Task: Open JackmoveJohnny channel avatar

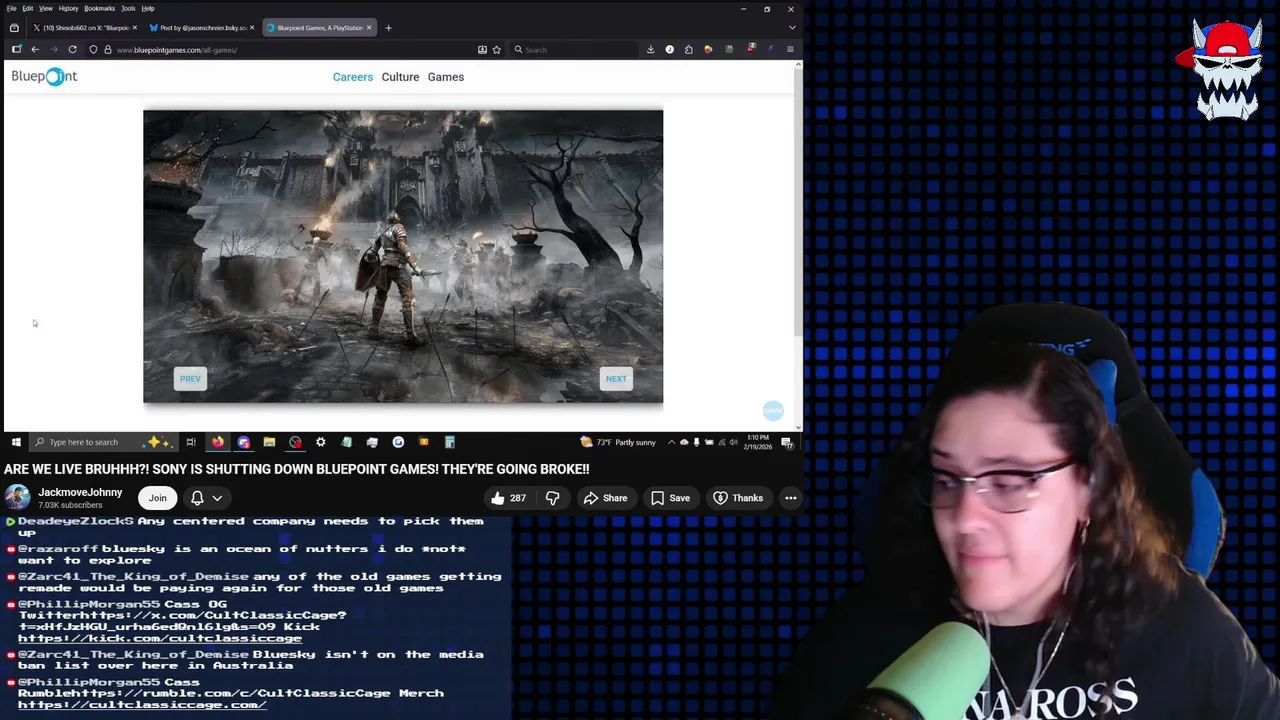Action: [17, 498]
